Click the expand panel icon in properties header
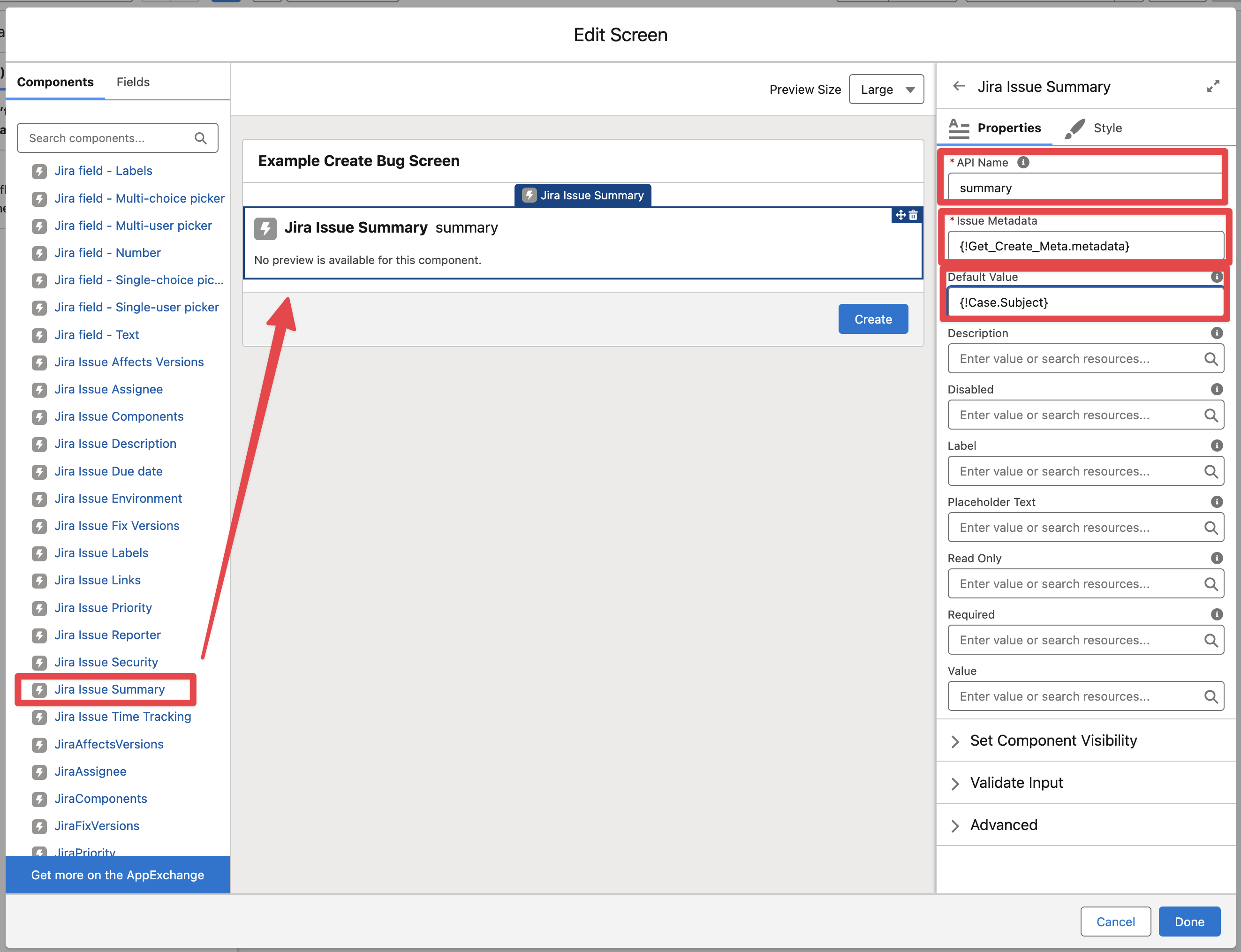The width and height of the screenshot is (1241, 952). click(1213, 86)
